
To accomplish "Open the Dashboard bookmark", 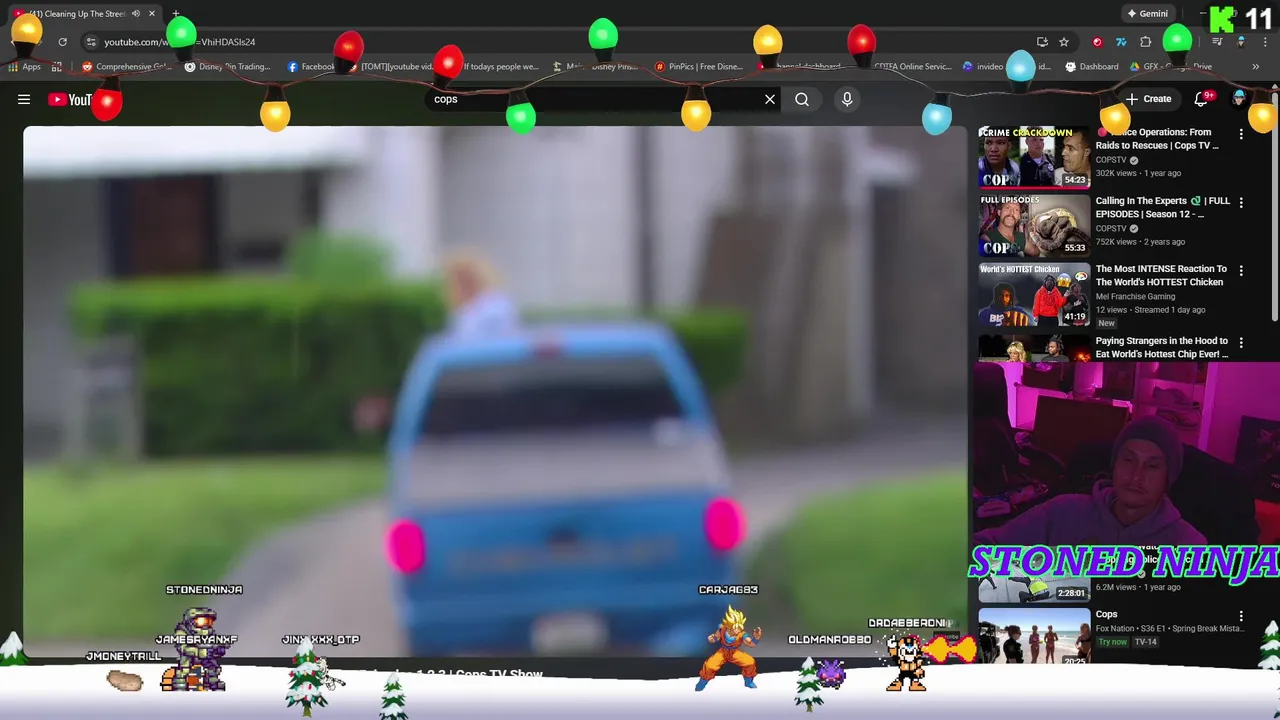I will click(1092, 67).
